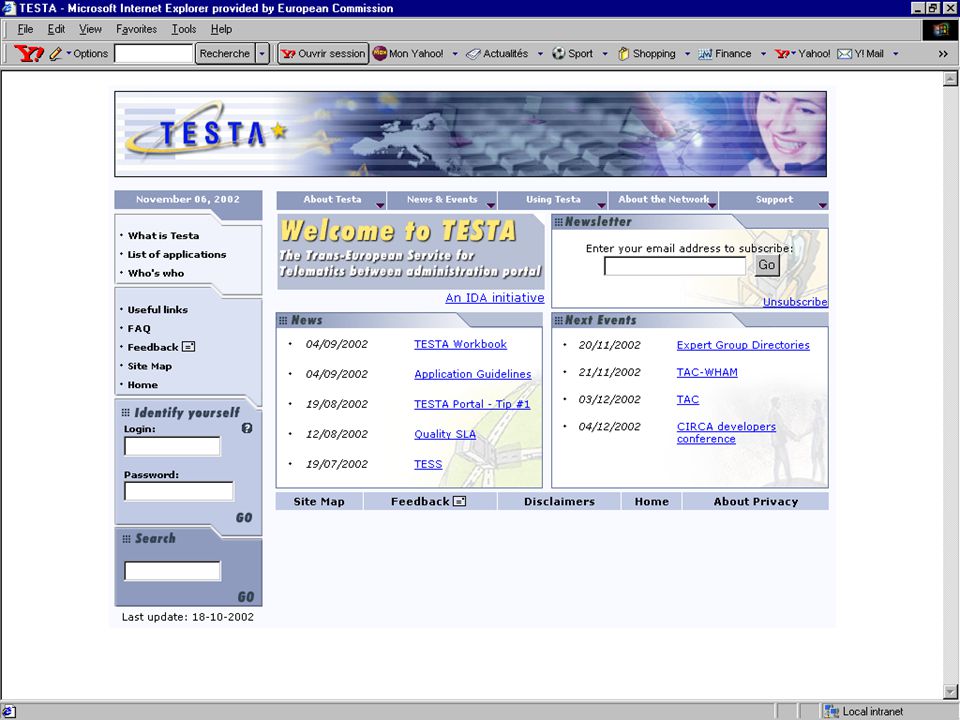Open the Expert Group Directories event link
Image resolution: width=960 pixels, height=720 pixels.
point(743,345)
